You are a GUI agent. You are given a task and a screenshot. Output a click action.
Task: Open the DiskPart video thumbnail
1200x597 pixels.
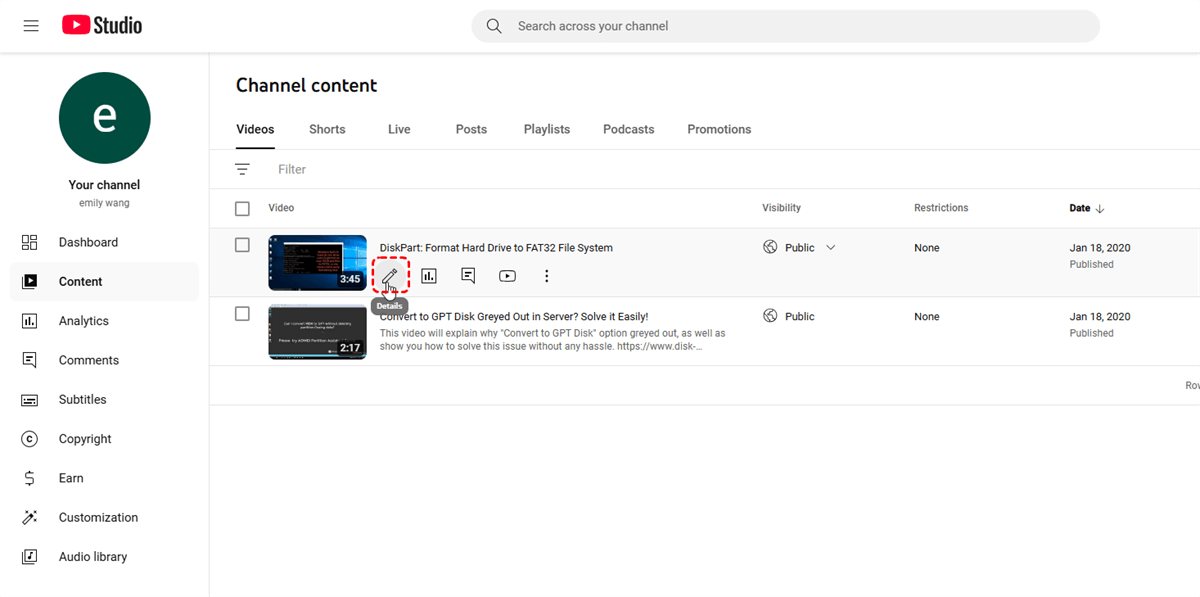point(317,262)
